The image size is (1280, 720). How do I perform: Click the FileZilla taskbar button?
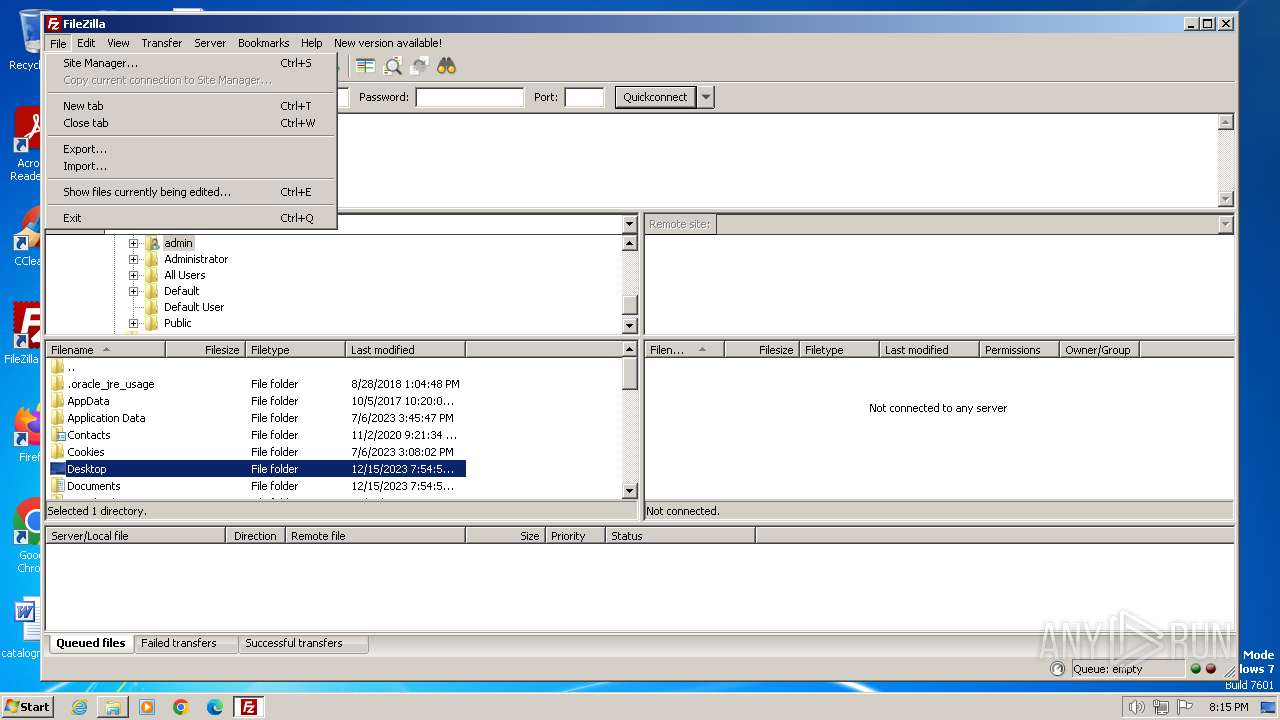point(249,707)
